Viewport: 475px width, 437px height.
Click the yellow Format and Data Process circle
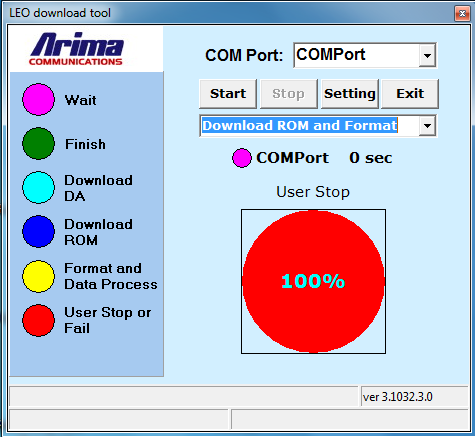[38, 276]
